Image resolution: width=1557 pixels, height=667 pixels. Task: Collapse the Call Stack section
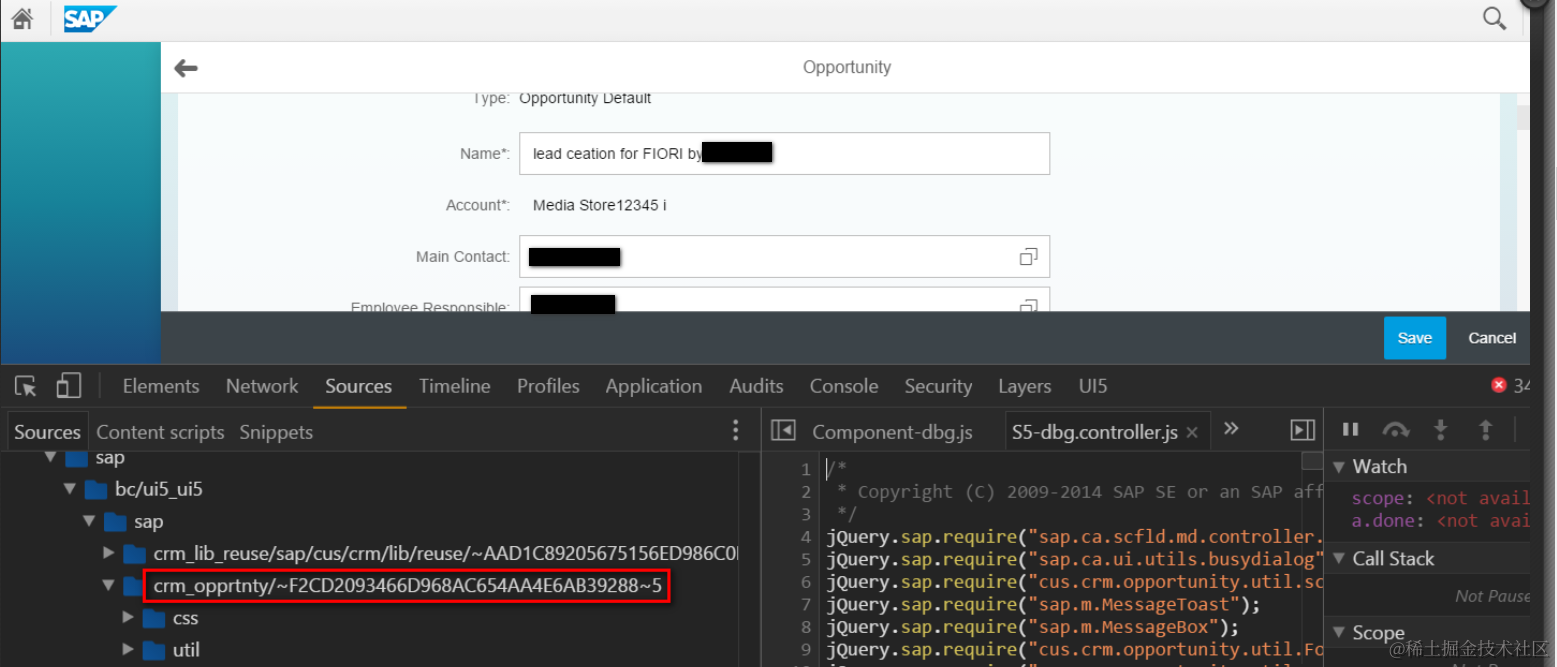click(x=1340, y=559)
